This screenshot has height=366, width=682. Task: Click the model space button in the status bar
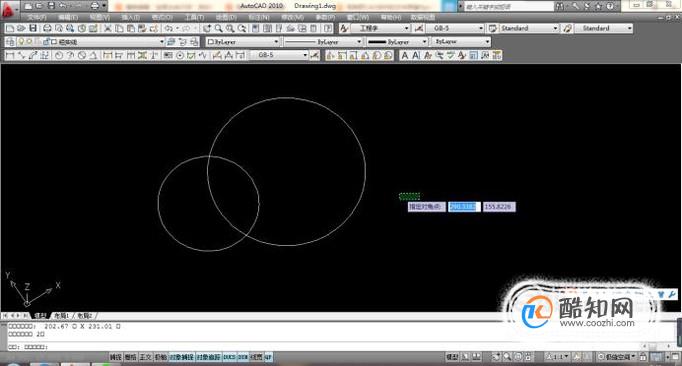tap(452, 357)
